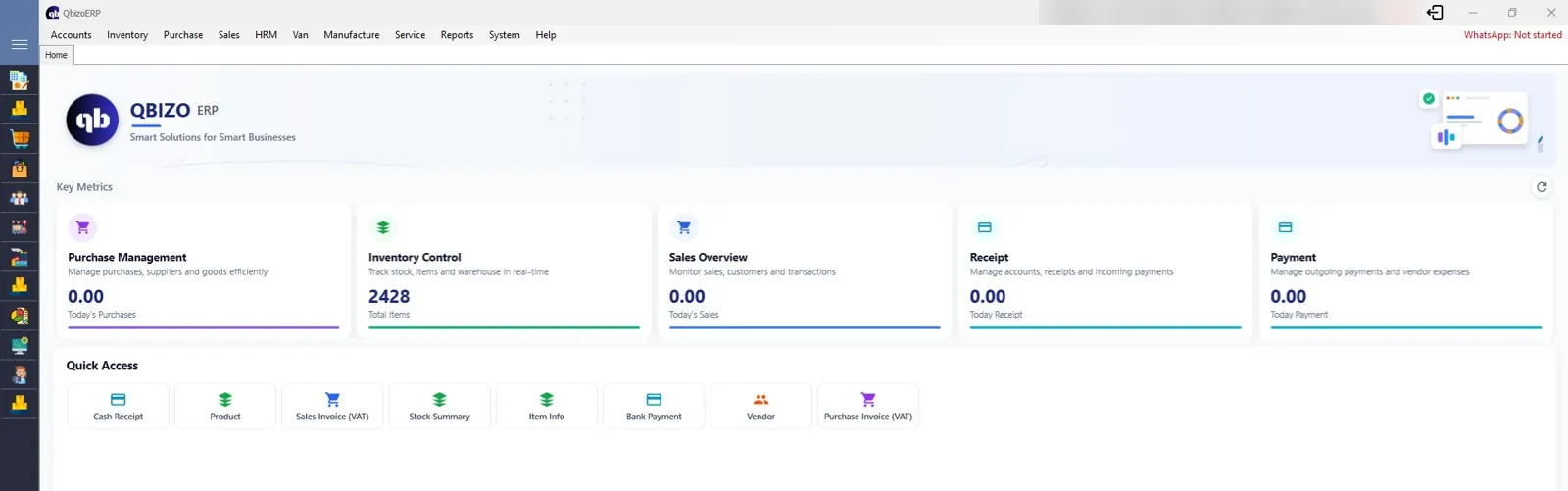
Task: Click the Quick Access heading
Action: point(102,366)
